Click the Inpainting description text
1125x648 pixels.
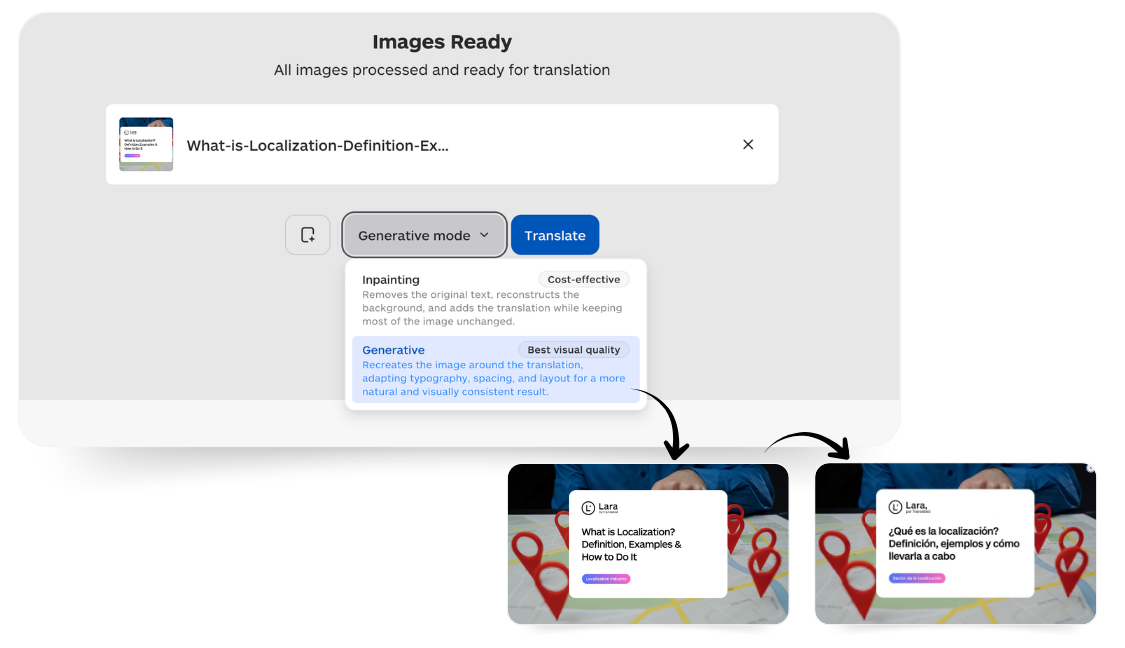pyautogui.click(x=492, y=308)
